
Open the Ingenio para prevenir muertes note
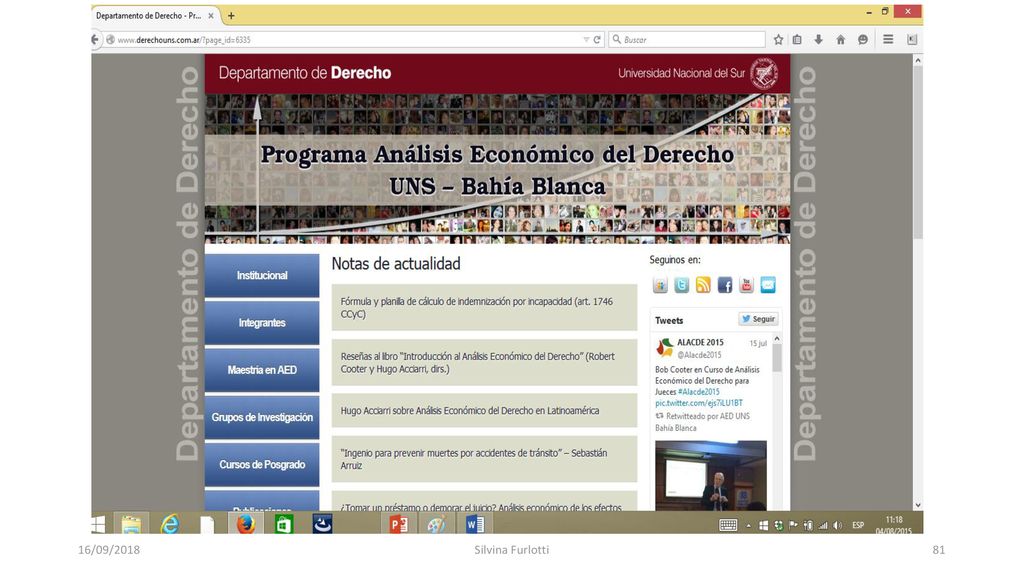tap(484, 459)
